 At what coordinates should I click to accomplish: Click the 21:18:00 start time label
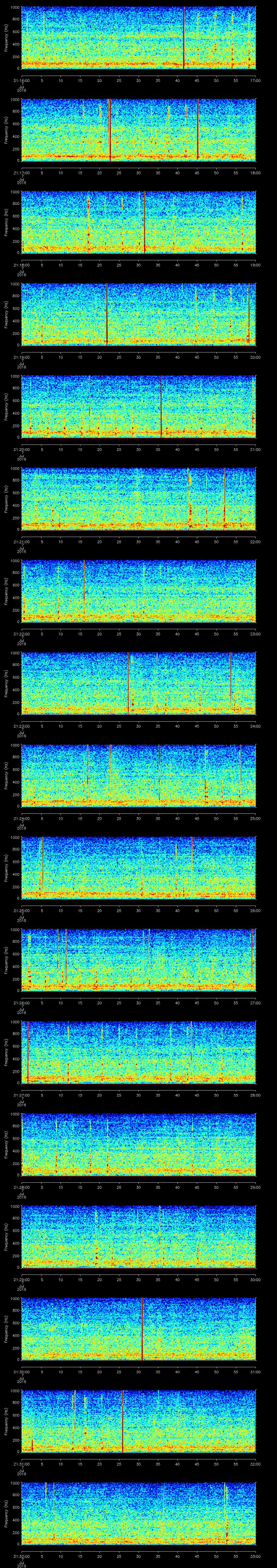click(x=21, y=265)
